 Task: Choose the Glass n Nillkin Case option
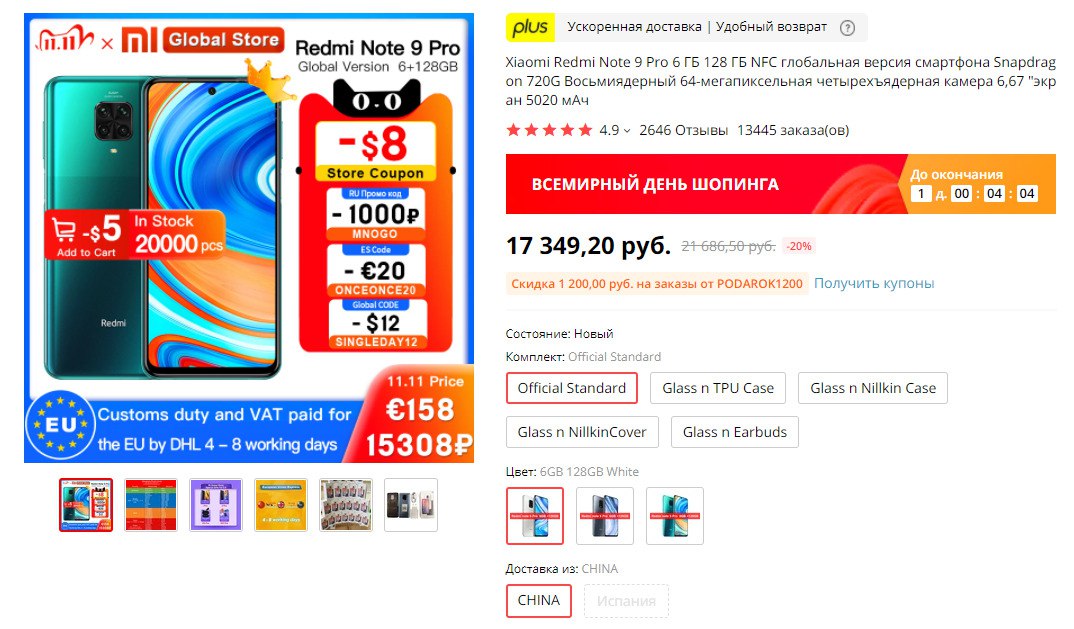873,388
